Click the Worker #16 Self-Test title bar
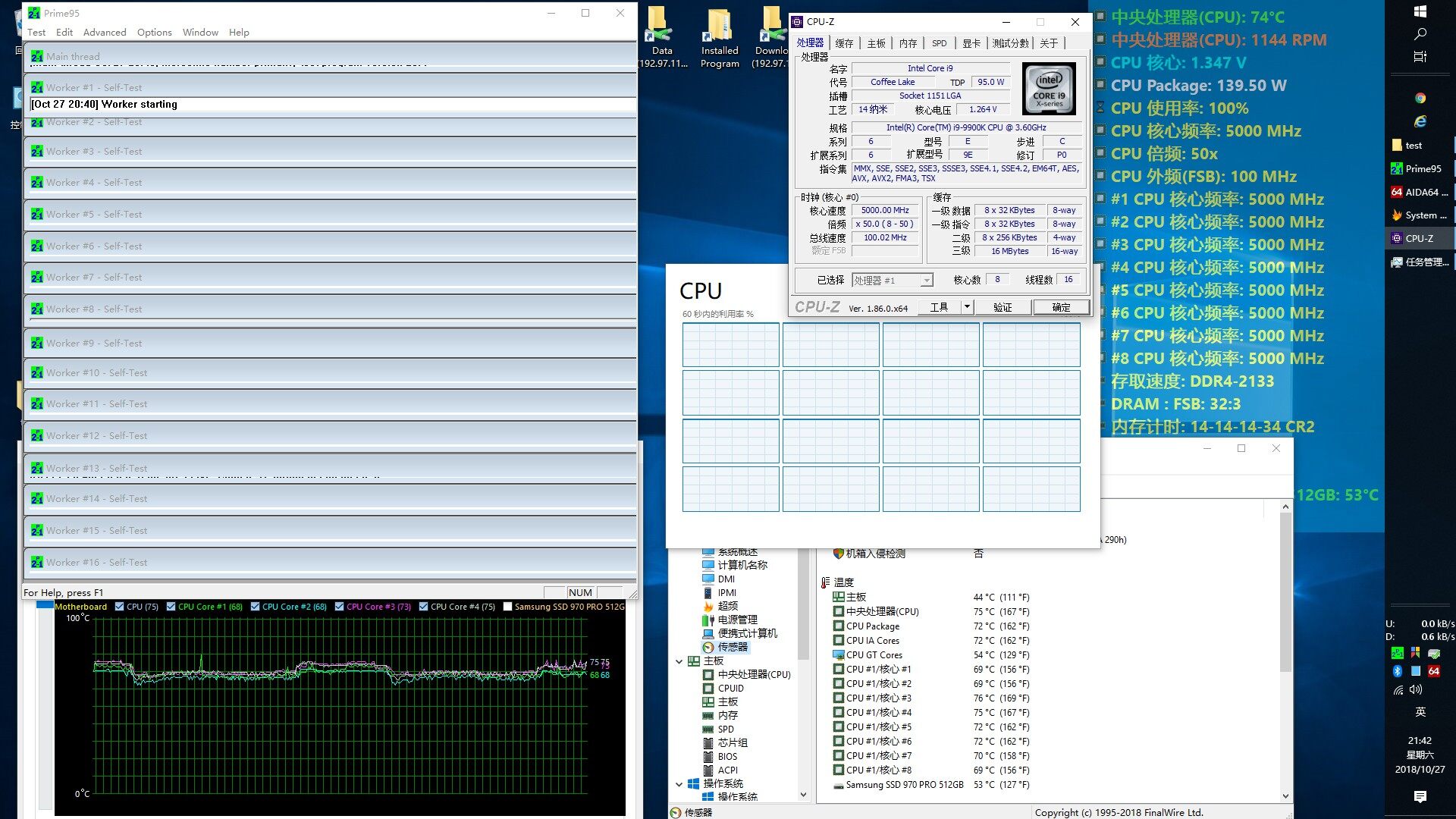1456x819 pixels. [x=330, y=563]
